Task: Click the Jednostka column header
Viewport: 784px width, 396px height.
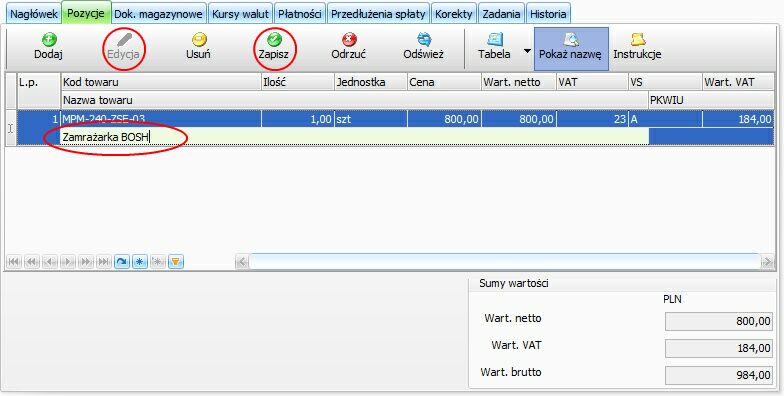Action: coord(370,82)
